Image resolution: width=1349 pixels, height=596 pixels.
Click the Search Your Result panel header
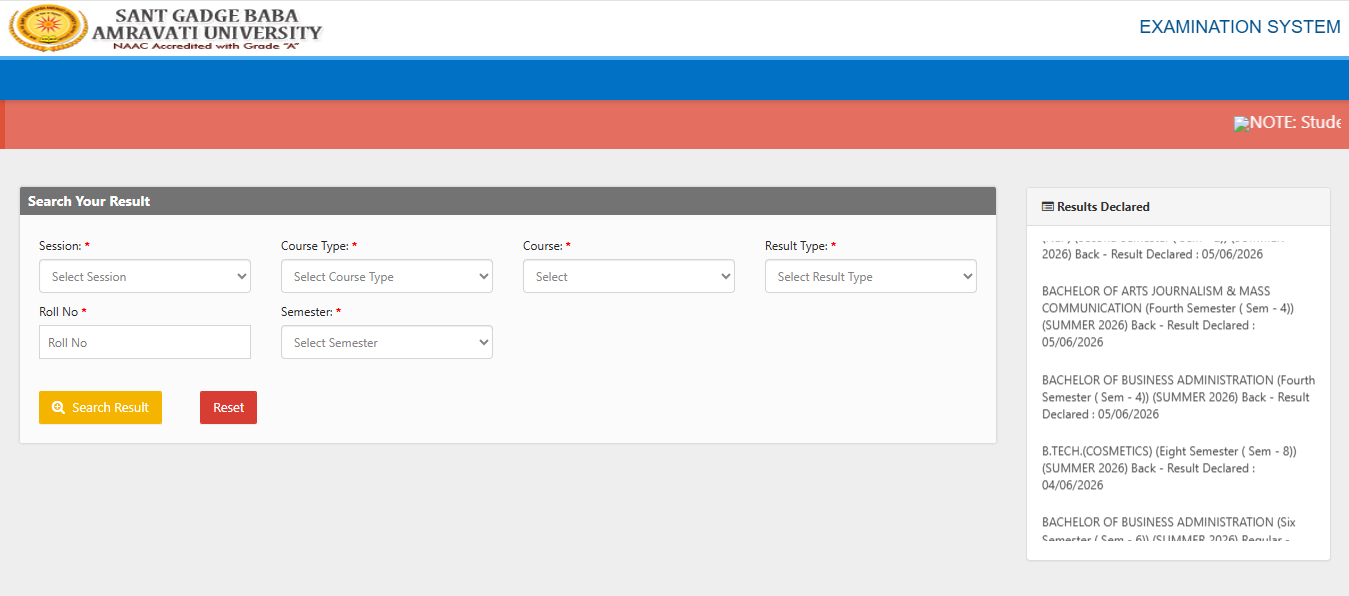click(508, 201)
